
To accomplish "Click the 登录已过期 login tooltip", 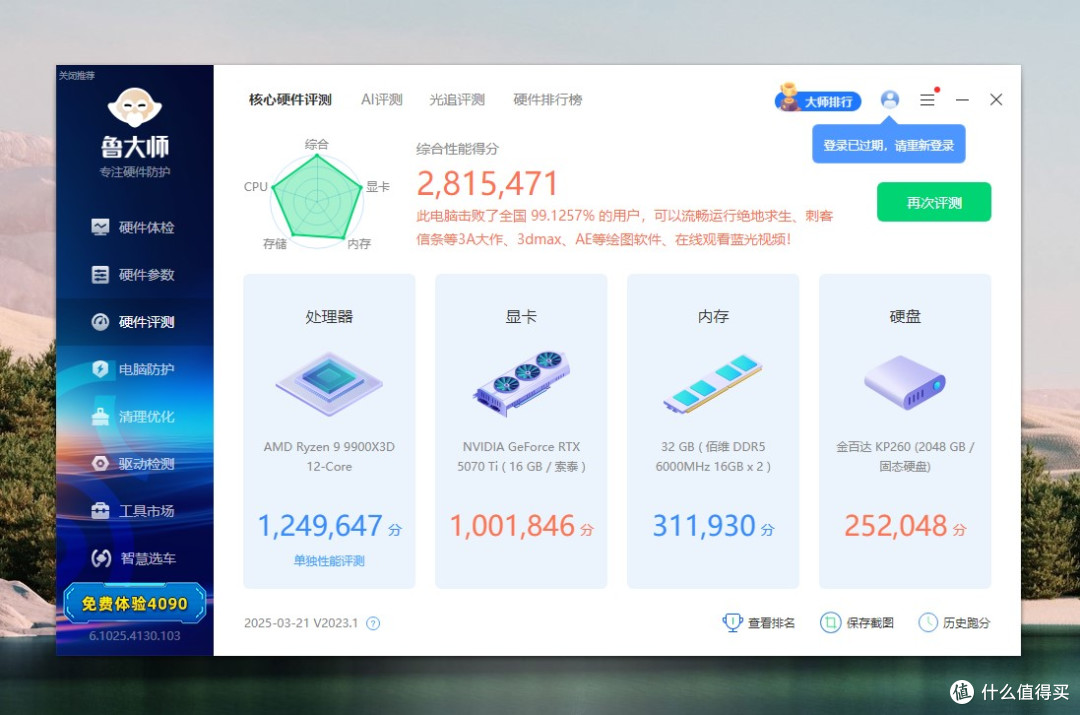I will (x=889, y=145).
